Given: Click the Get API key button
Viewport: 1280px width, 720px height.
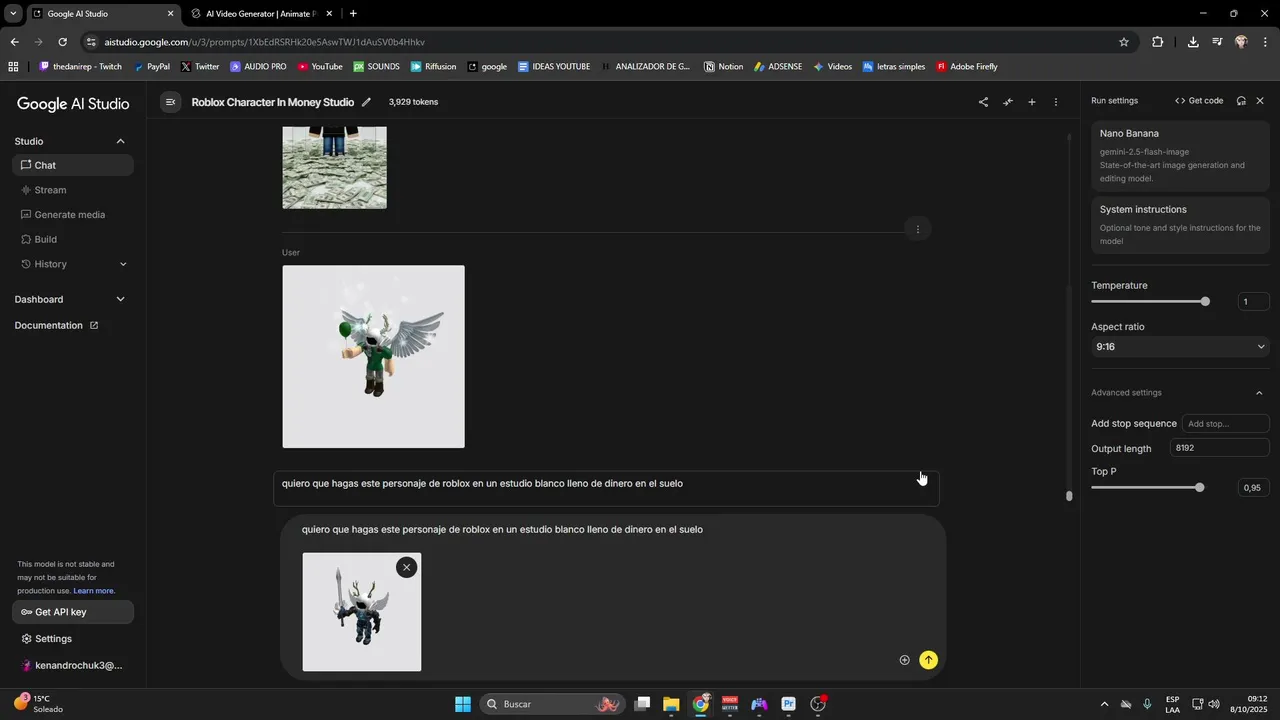Looking at the screenshot, I should pos(73,612).
